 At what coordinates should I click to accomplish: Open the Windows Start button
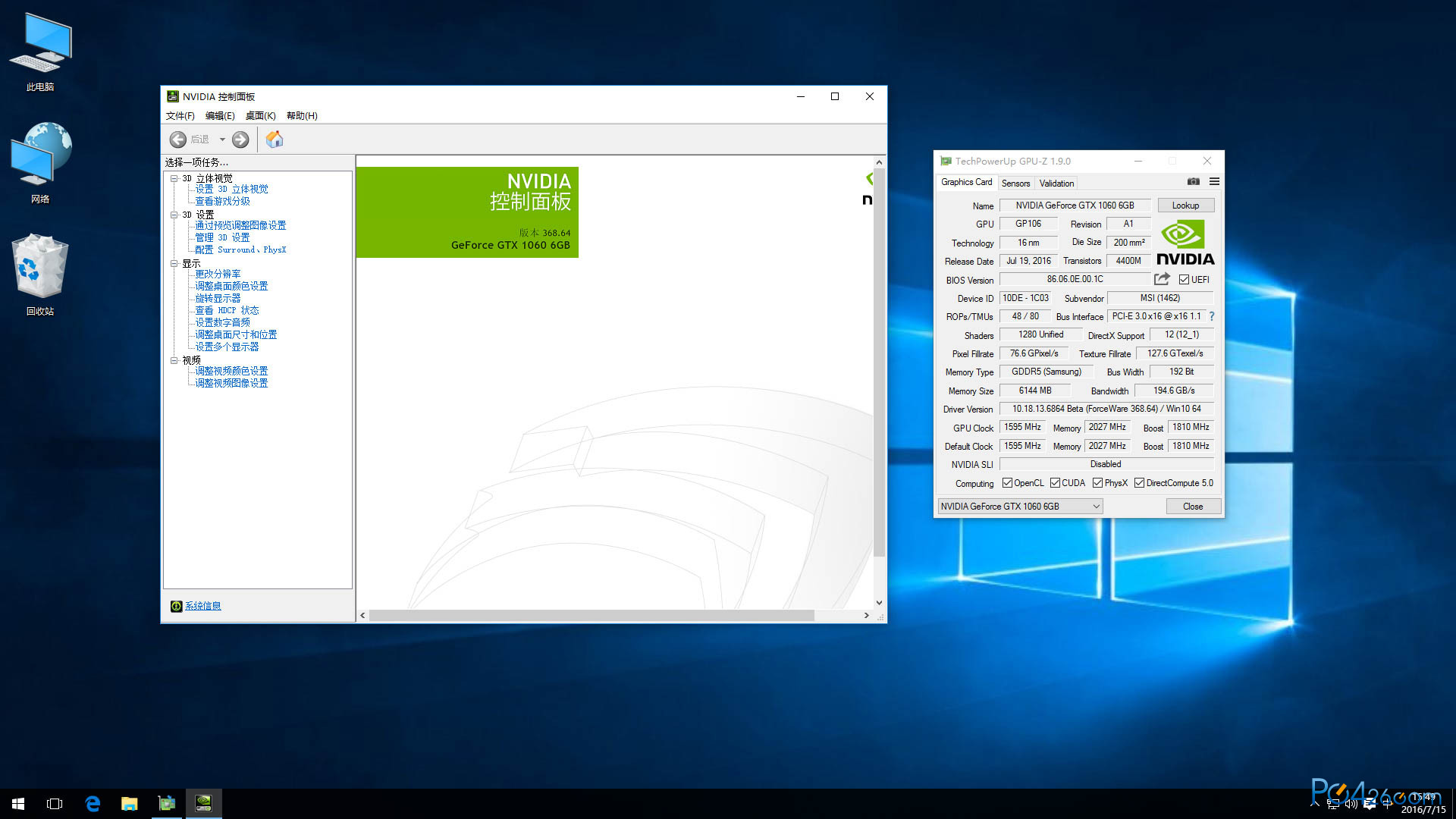click(x=18, y=804)
